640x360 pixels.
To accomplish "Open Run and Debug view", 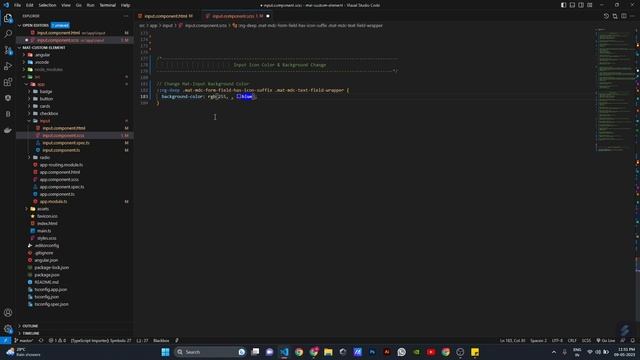I will (x=8, y=66).
